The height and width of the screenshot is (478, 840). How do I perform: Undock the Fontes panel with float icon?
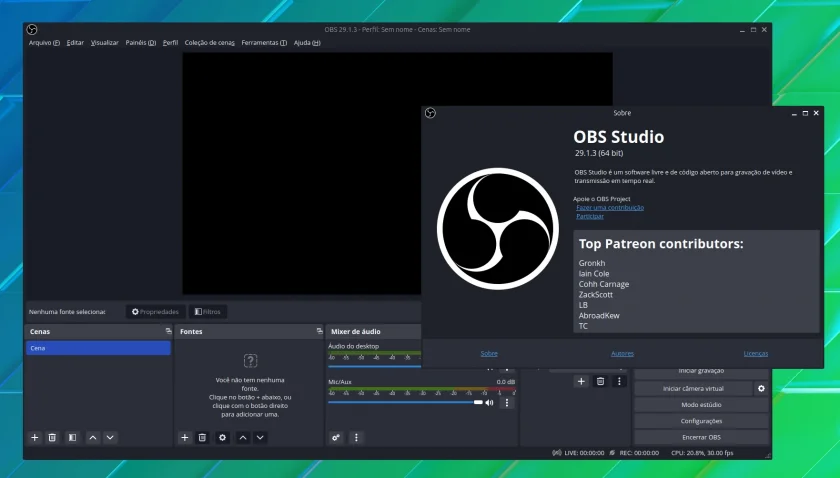[x=319, y=331]
